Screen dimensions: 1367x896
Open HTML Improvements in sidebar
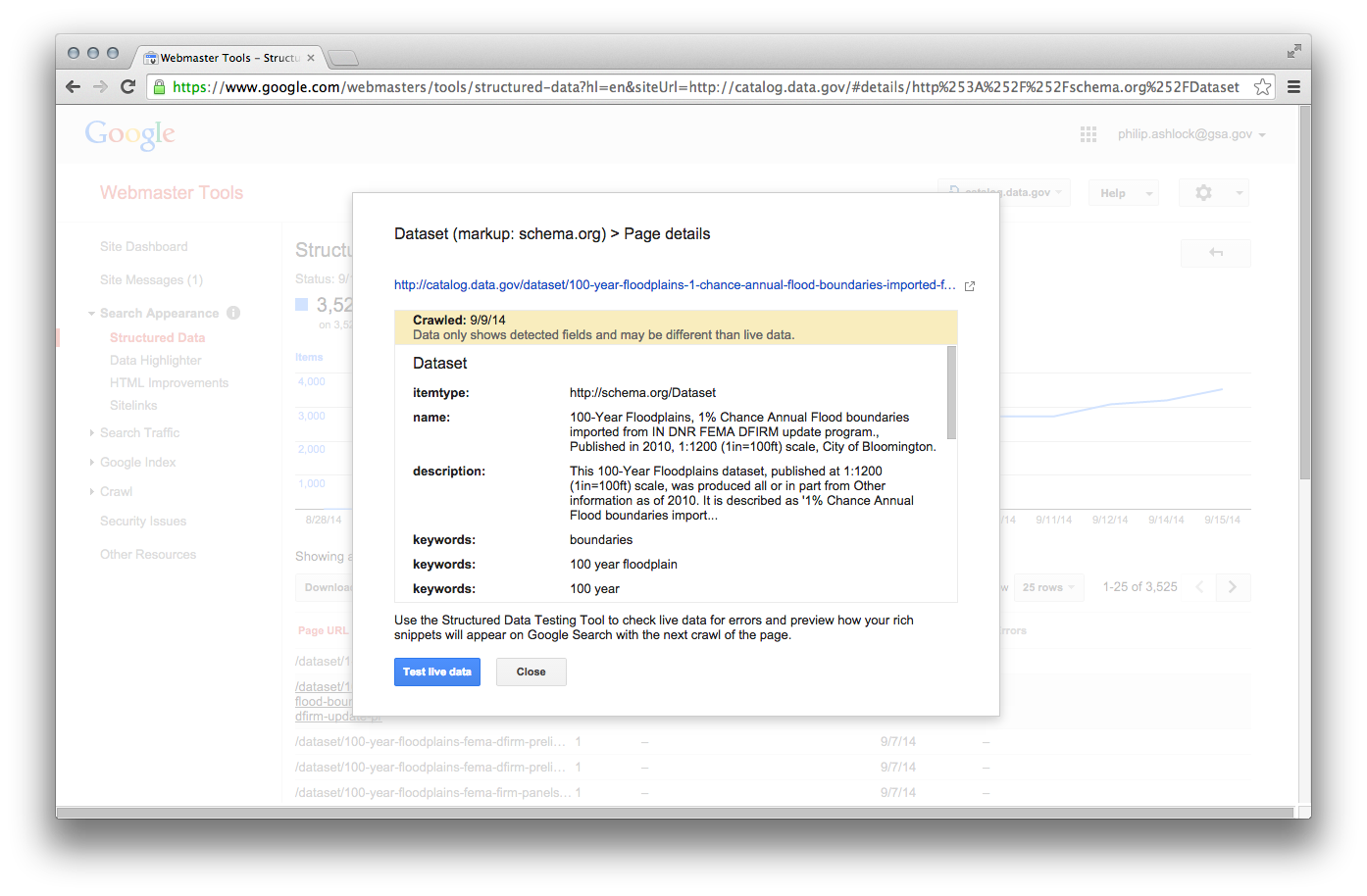point(169,382)
